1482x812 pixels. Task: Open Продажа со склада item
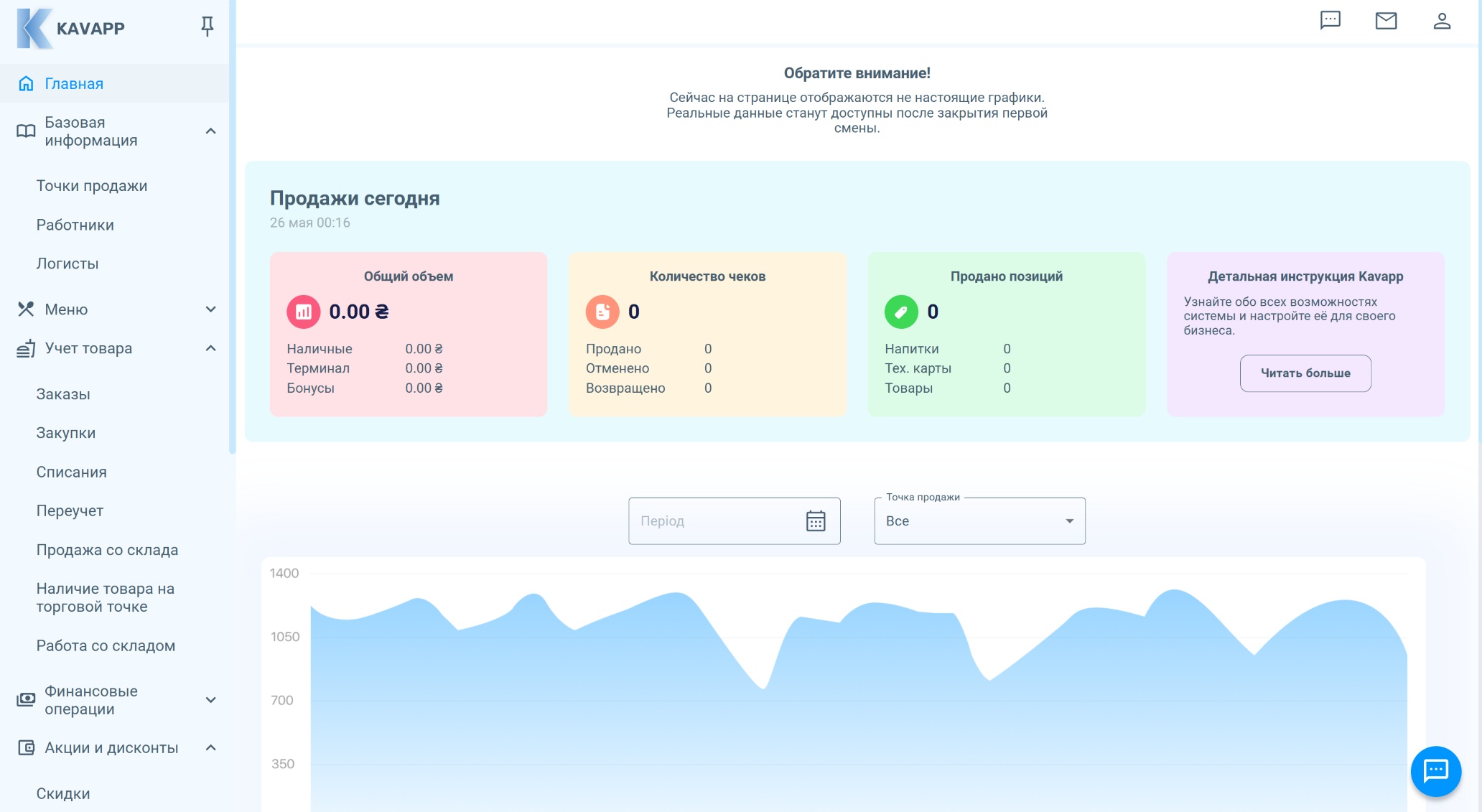(107, 550)
